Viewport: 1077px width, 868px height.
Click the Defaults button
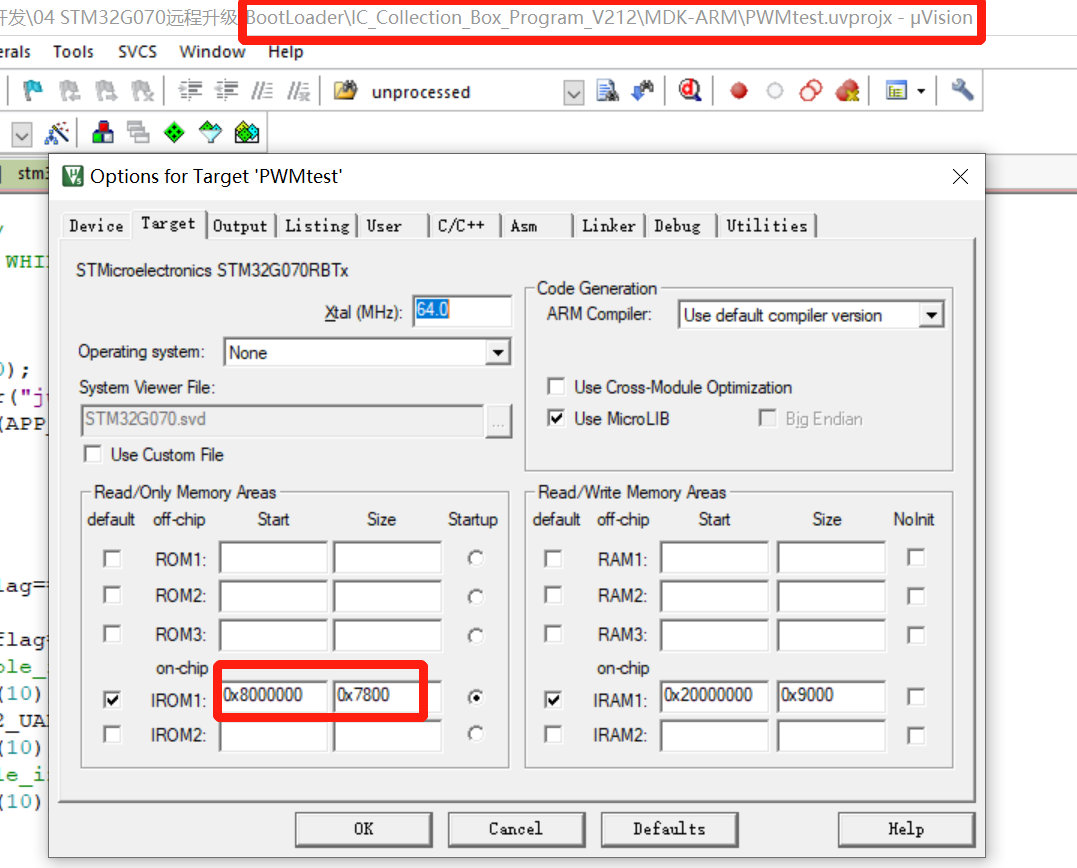(x=669, y=829)
